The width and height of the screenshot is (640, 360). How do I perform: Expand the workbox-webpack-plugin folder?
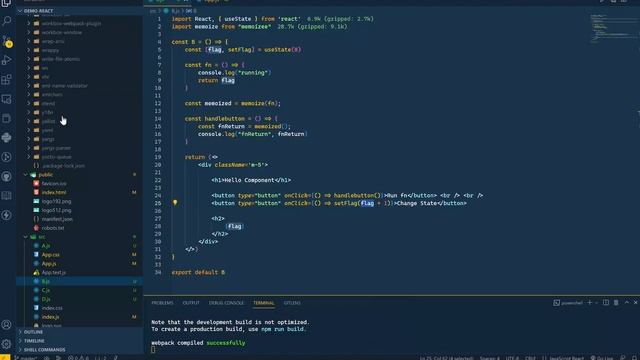click(80, 23)
